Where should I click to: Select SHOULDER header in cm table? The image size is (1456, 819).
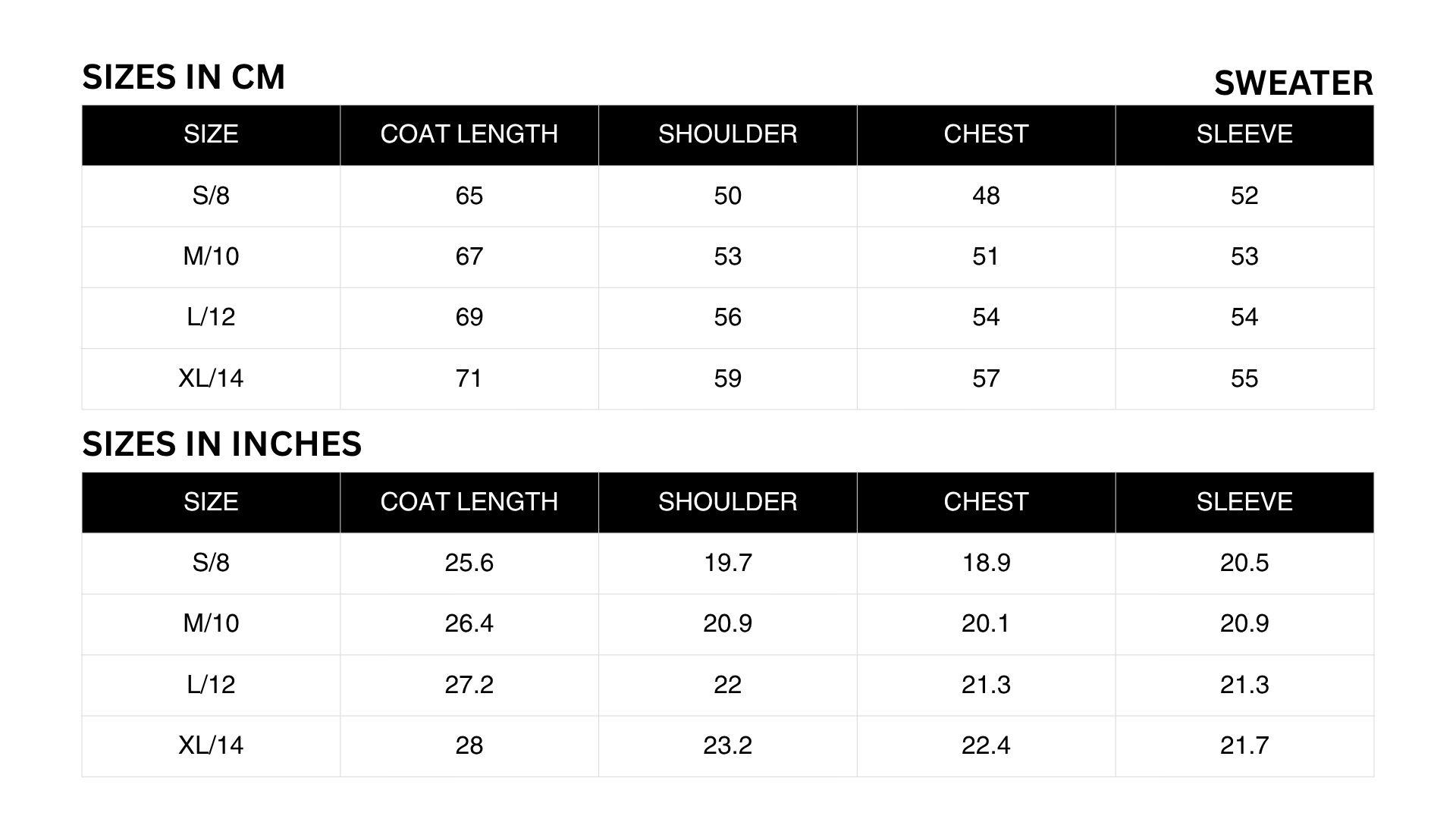point(727,134)
